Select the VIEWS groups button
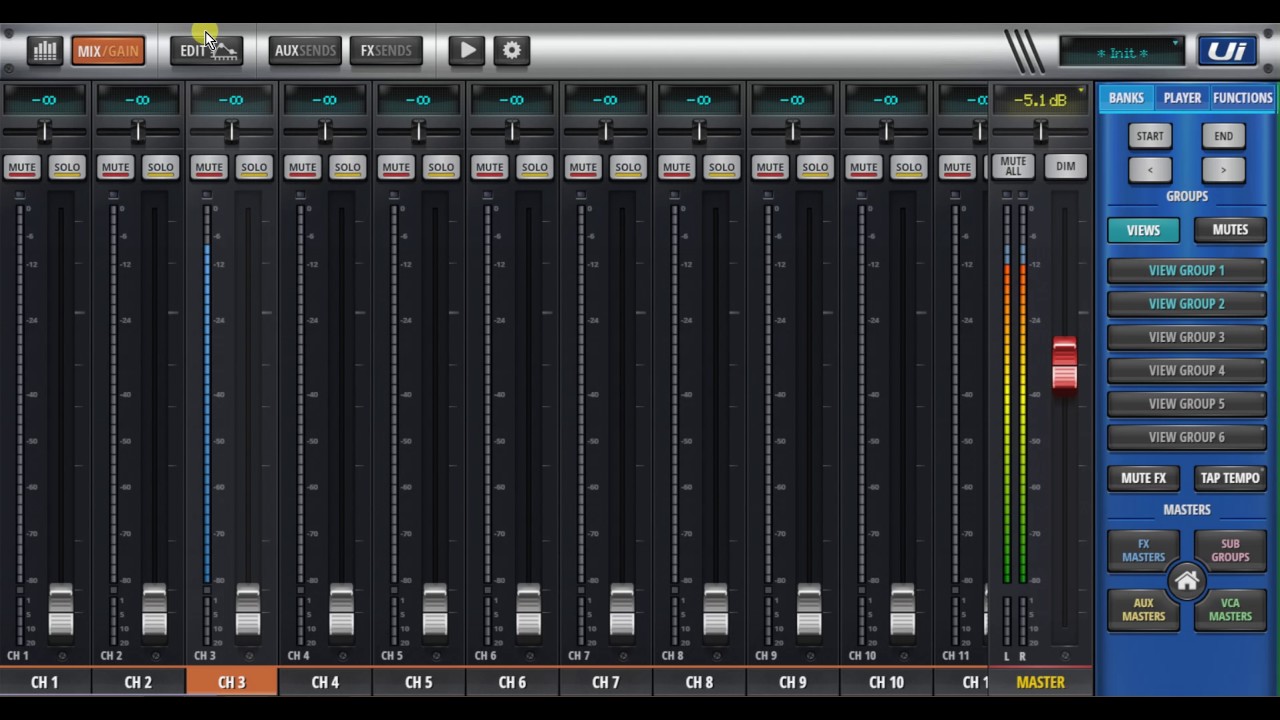The image size is (1280, 720). pyautogui.click(x=1143, y=230)
